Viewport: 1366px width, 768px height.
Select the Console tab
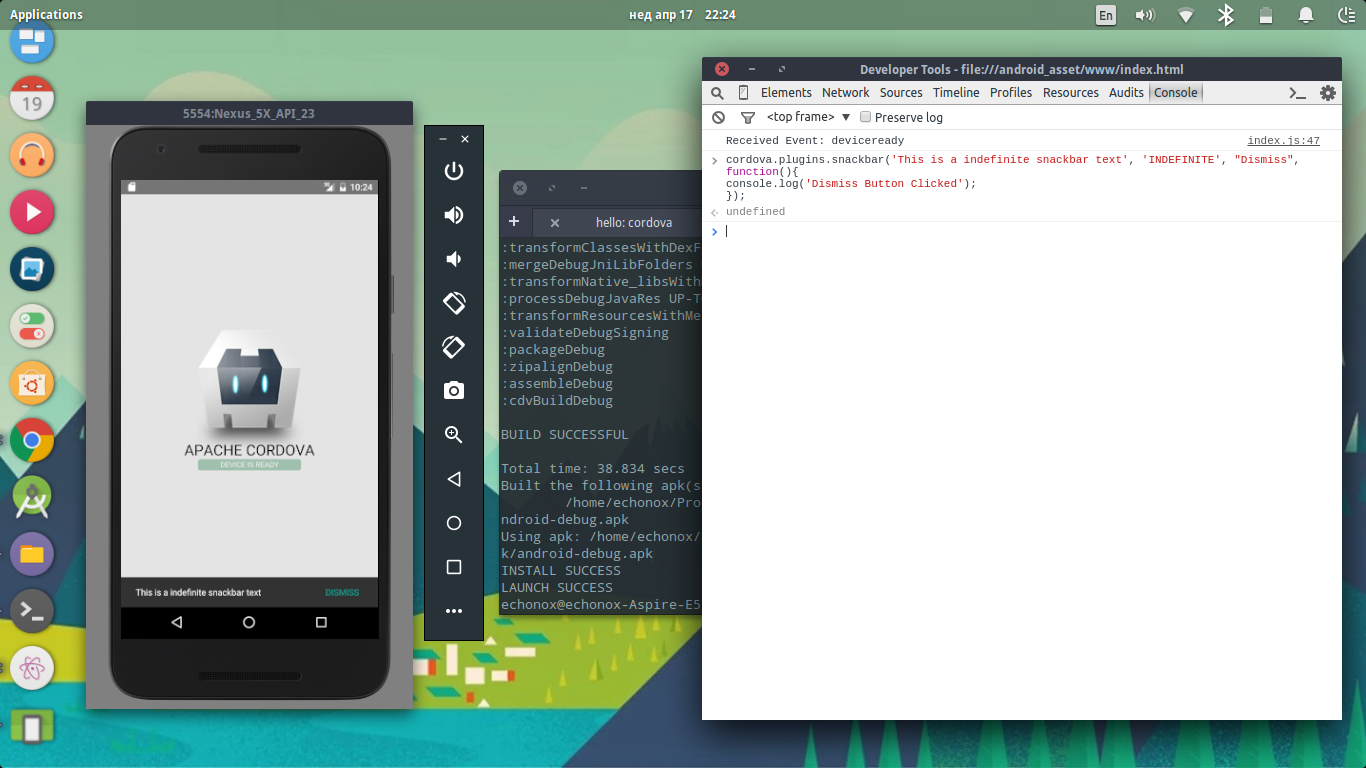(x=1175, y=93)
